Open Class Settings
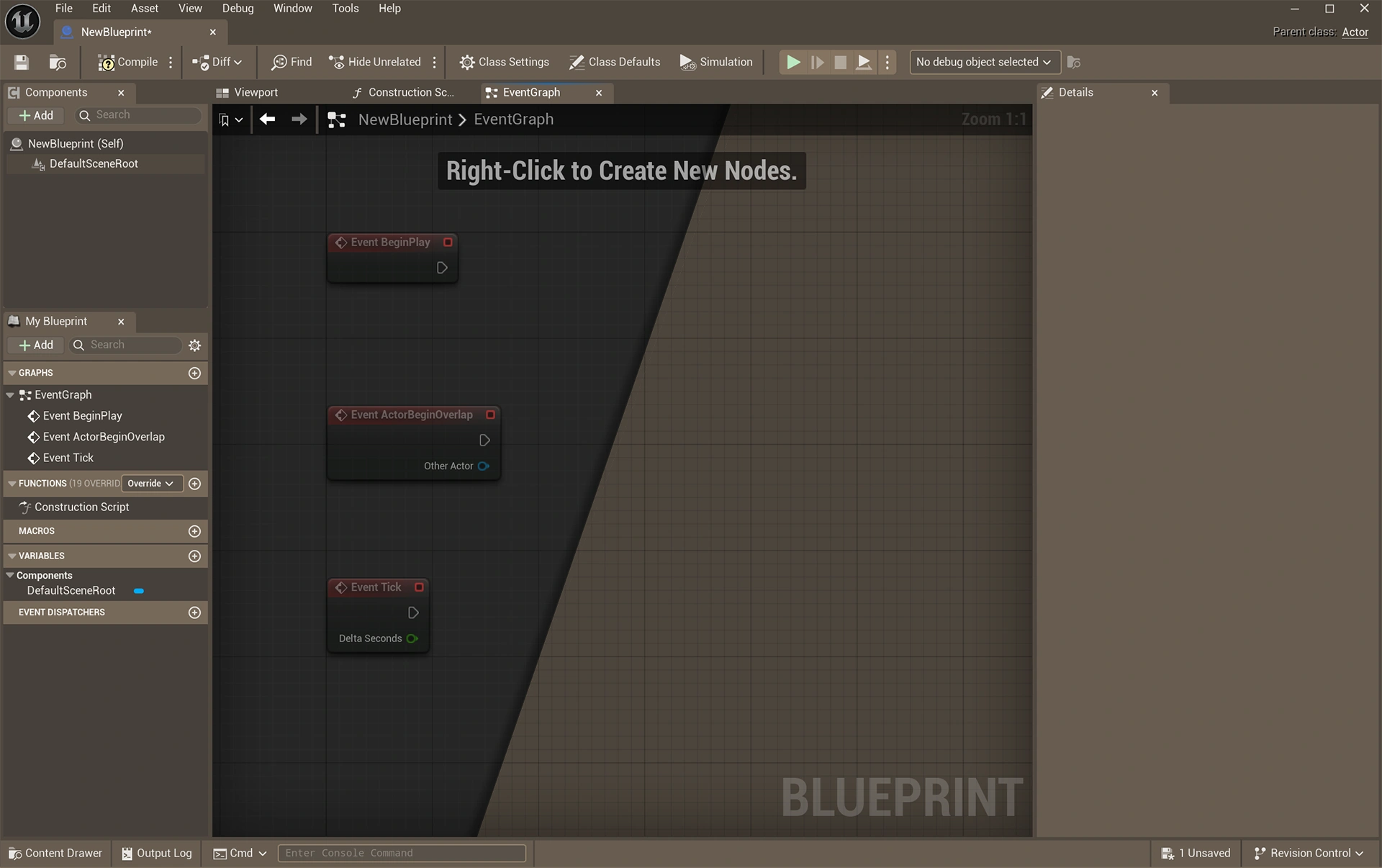This screenshot has height=868, width=1382. tap(505, 63)
